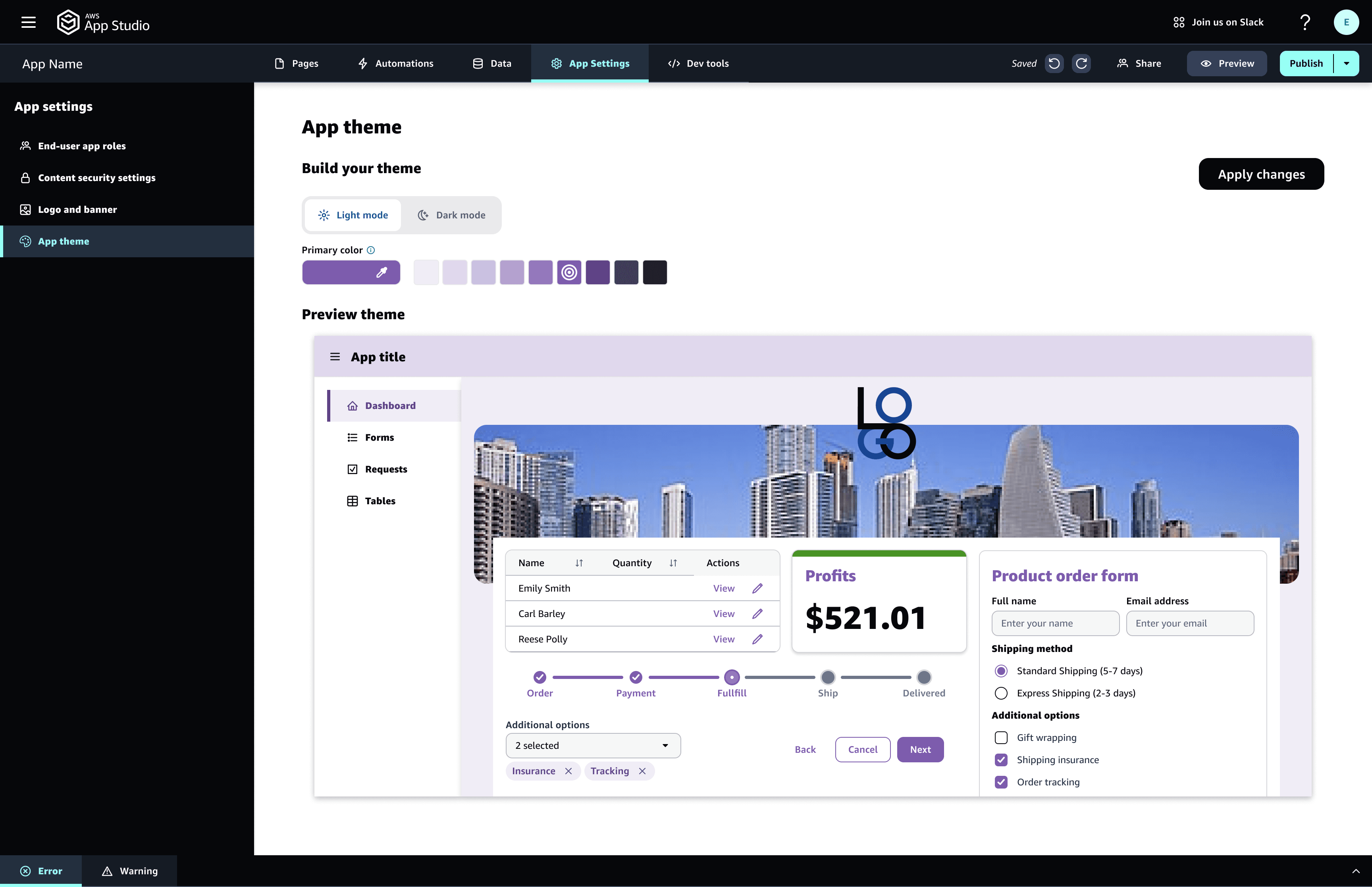The width and height of the screenshot is (1372, 887).
Task: Click the Fullfill step circle
Action: [x=732, y=677]
